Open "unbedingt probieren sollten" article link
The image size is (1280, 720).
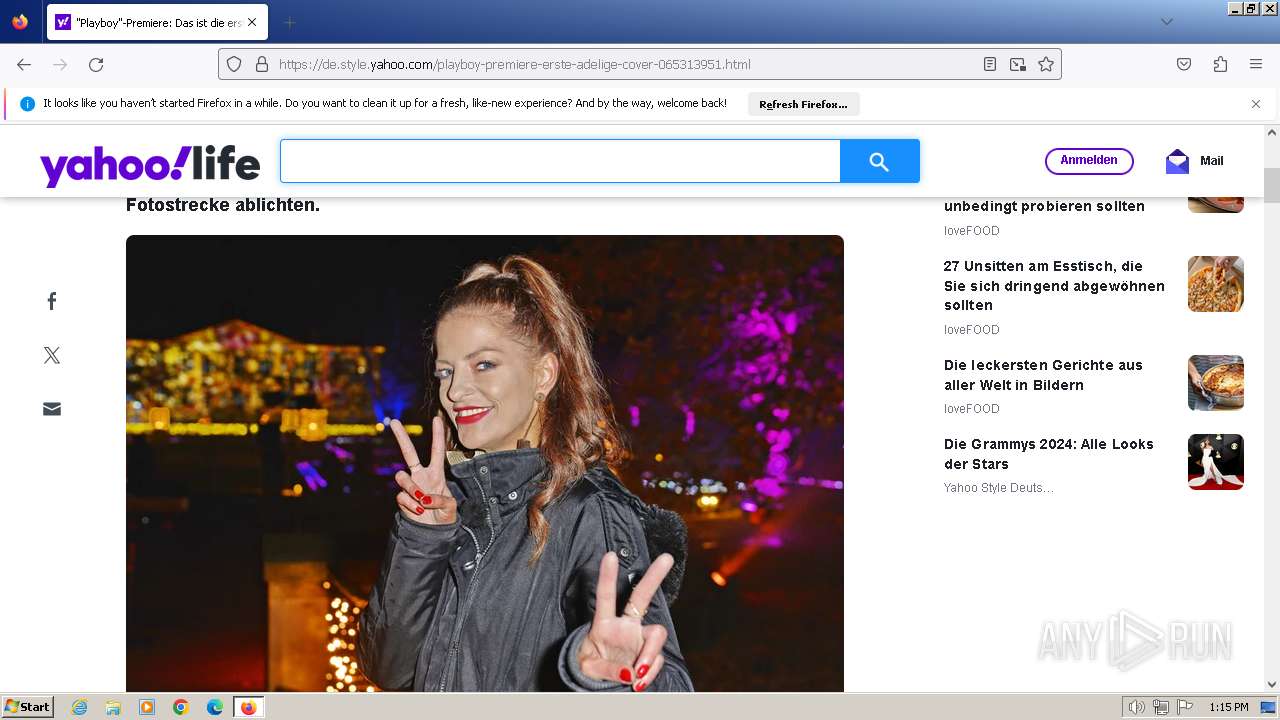pyautogui.click(x=1044, y=206)
